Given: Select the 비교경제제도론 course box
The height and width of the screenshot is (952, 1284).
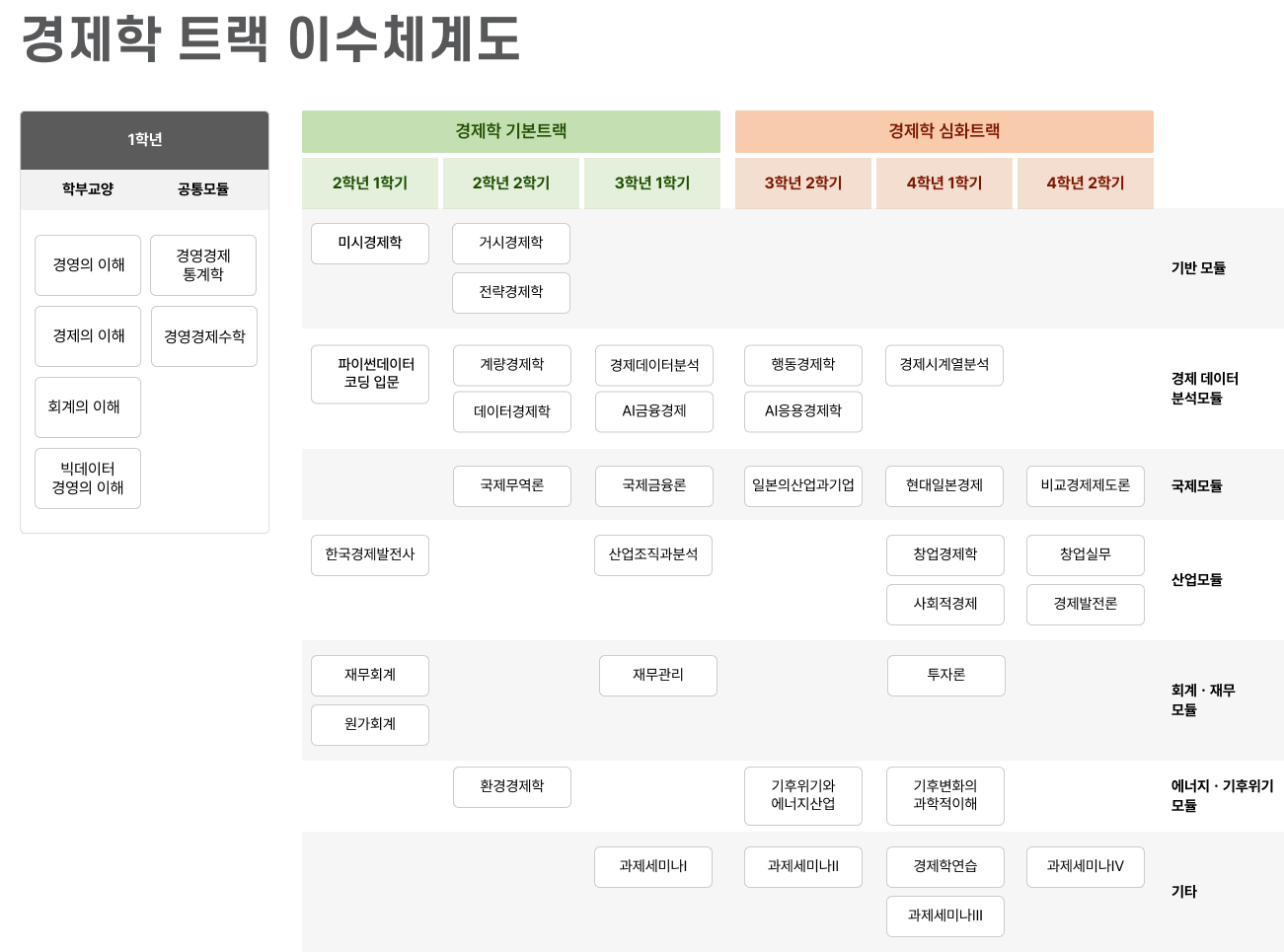Looking at the screenshot, I should [x=1086, y=486].
